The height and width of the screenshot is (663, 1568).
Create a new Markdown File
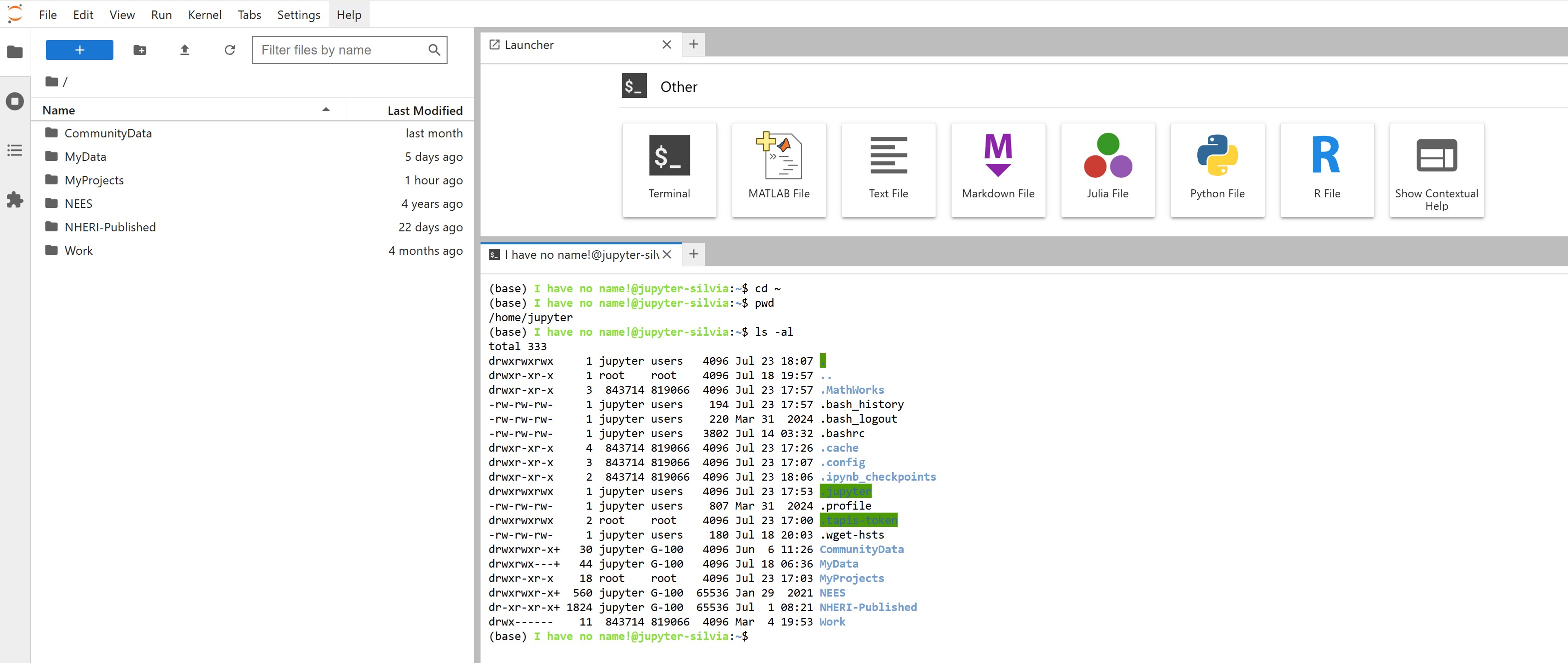click(x=997, y=169)
